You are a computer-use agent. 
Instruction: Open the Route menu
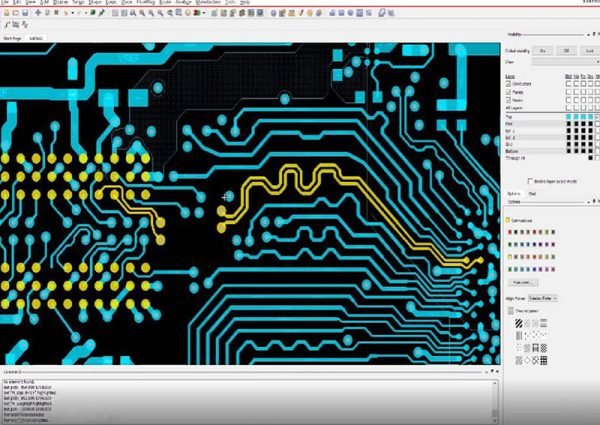165,2
